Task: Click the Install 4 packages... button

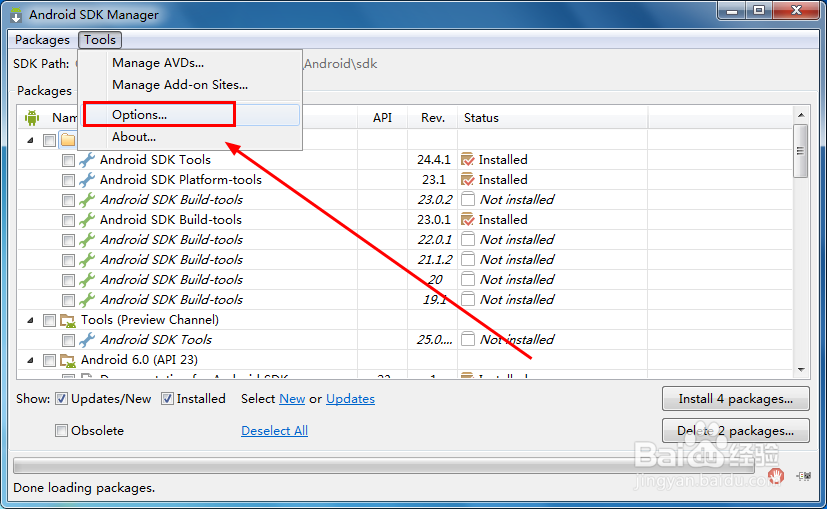Action: pyautogui.click(x=735, y=399)
